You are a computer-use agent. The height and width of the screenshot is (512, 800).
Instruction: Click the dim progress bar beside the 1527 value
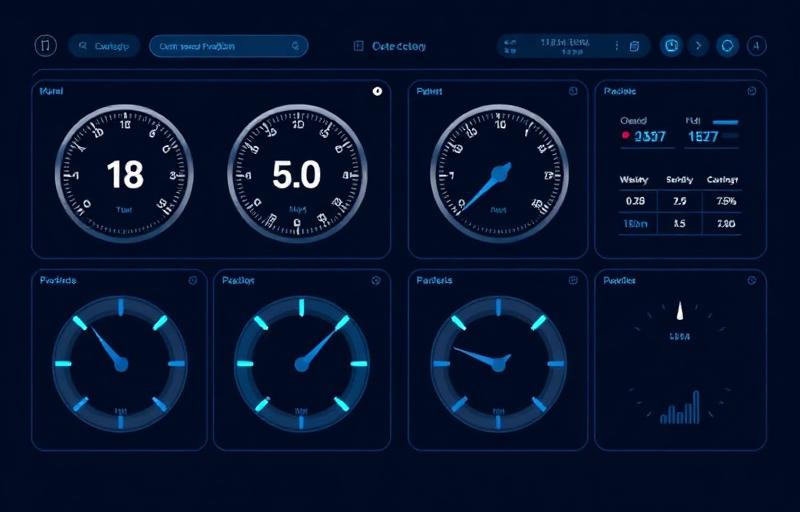pyautogui.click(x=731, y=136)
